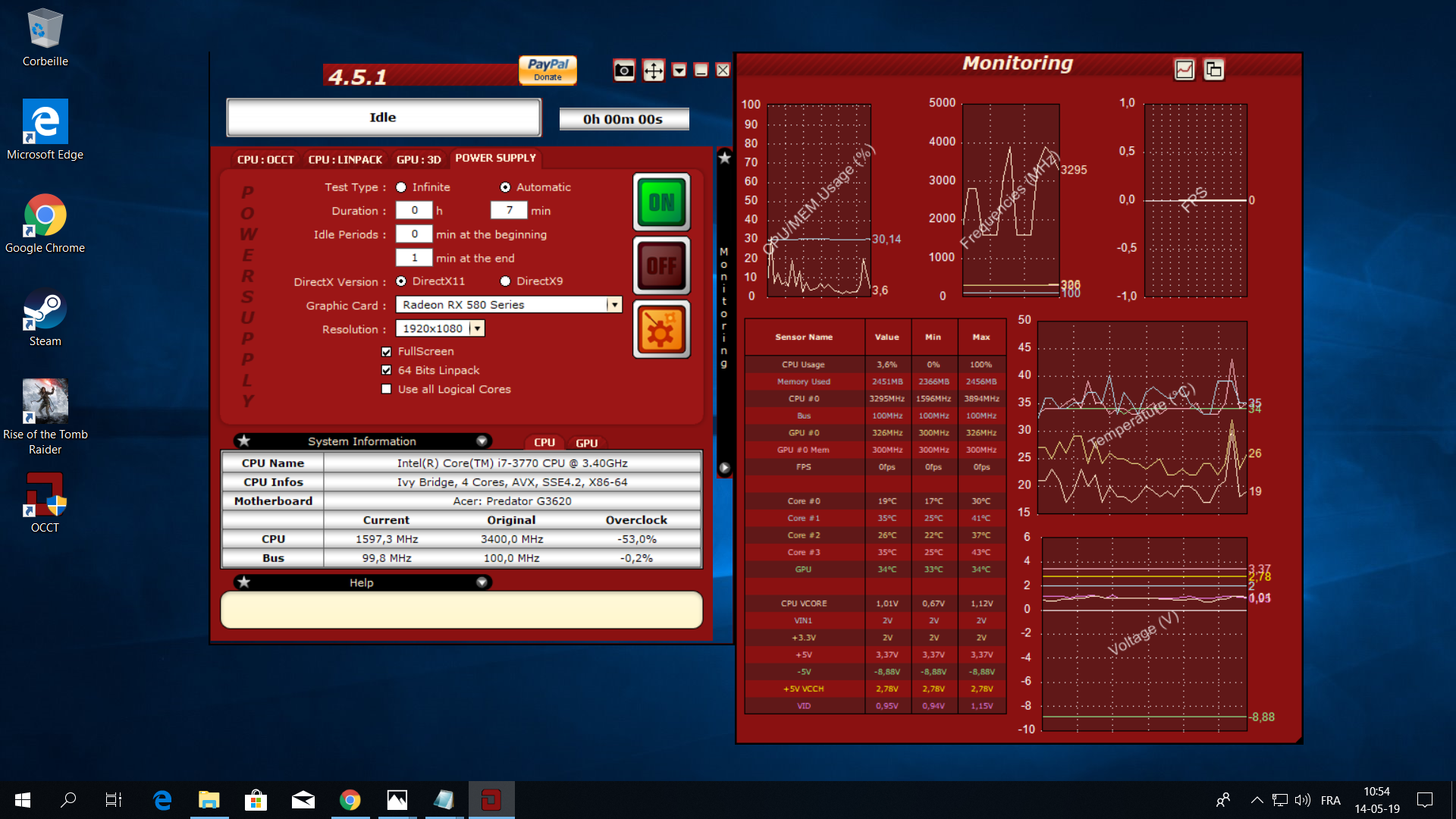The width and height of the screenshot is (1456, 819).
Task: Open the dropdown arrow menu in OCCT title bar
Action: tap(679, 71)
